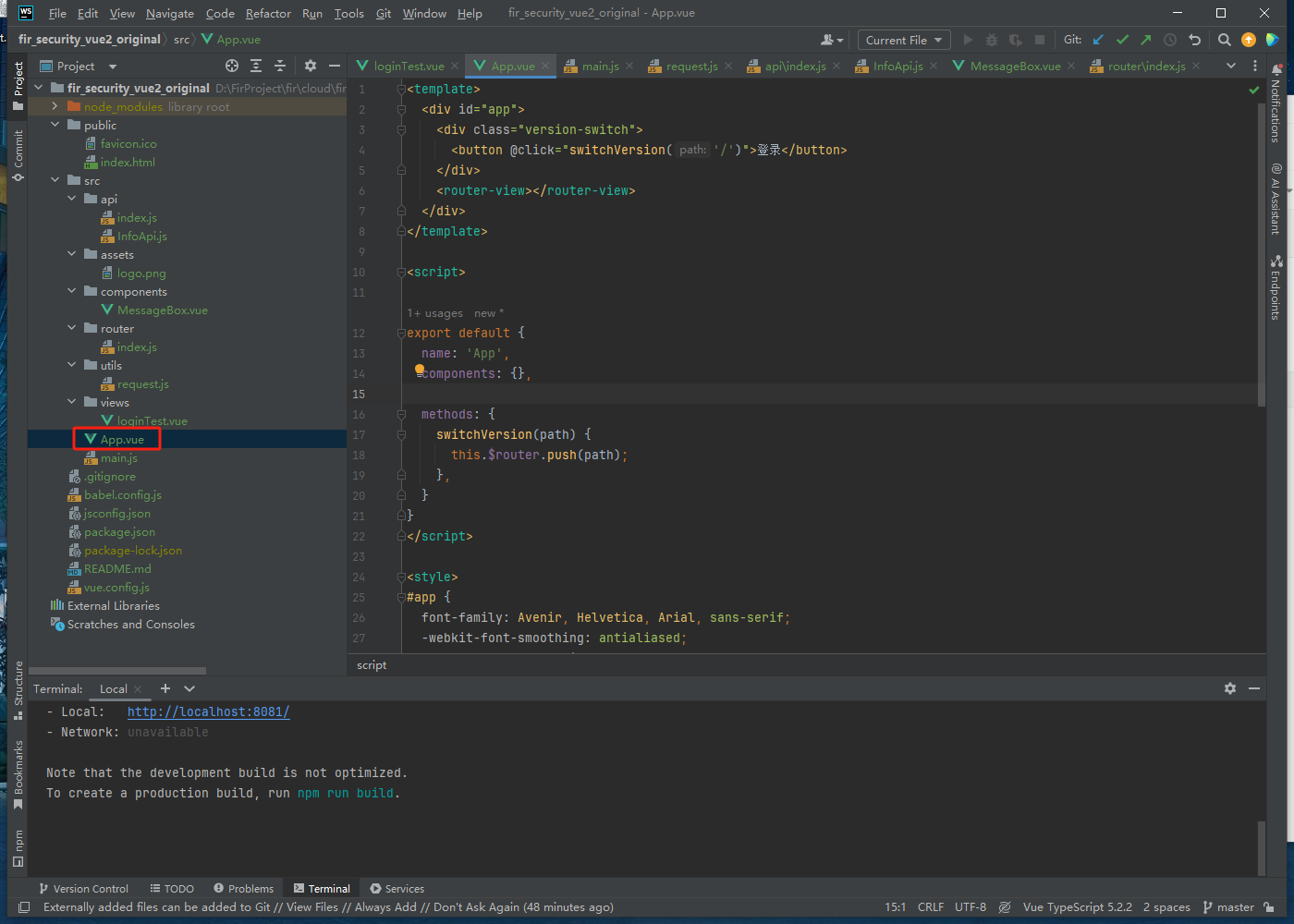
Task: Commit changes with green checkmark icon
Action: 1122,40
